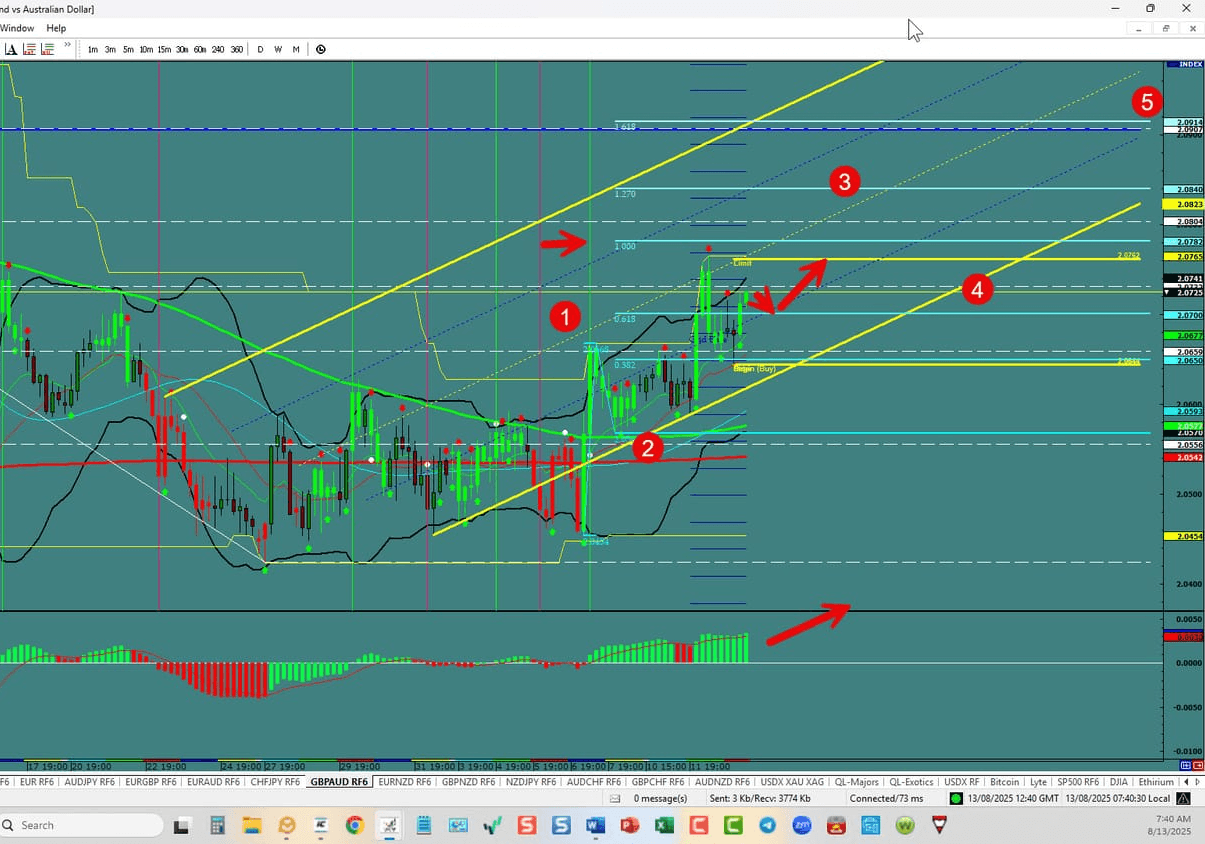
Task: Select the 15m timeframe button
Action: point(163,48)
